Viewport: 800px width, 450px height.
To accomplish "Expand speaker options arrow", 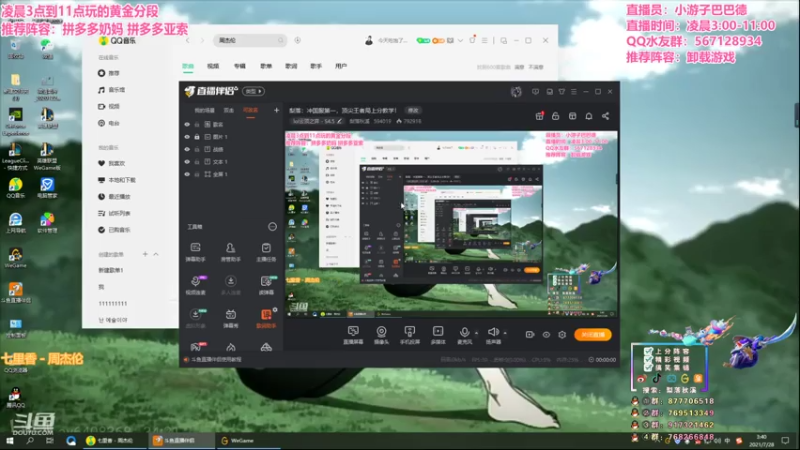I will [x=505, y=333].
